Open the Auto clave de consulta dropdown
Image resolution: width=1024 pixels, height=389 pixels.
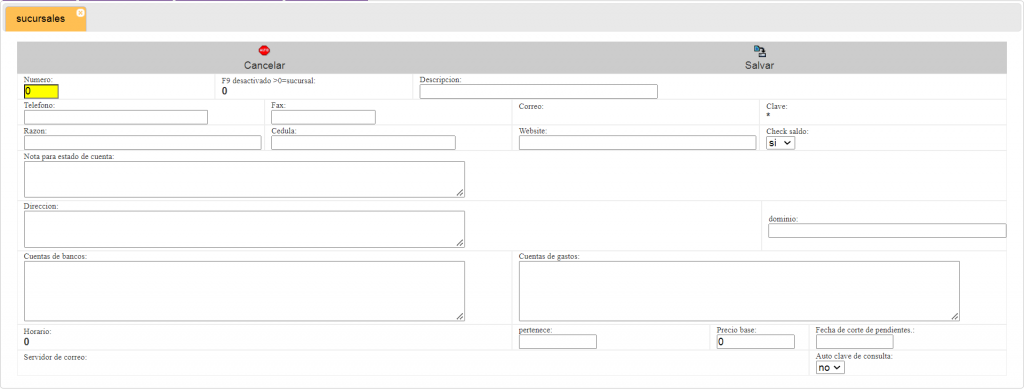coord(830,367)
